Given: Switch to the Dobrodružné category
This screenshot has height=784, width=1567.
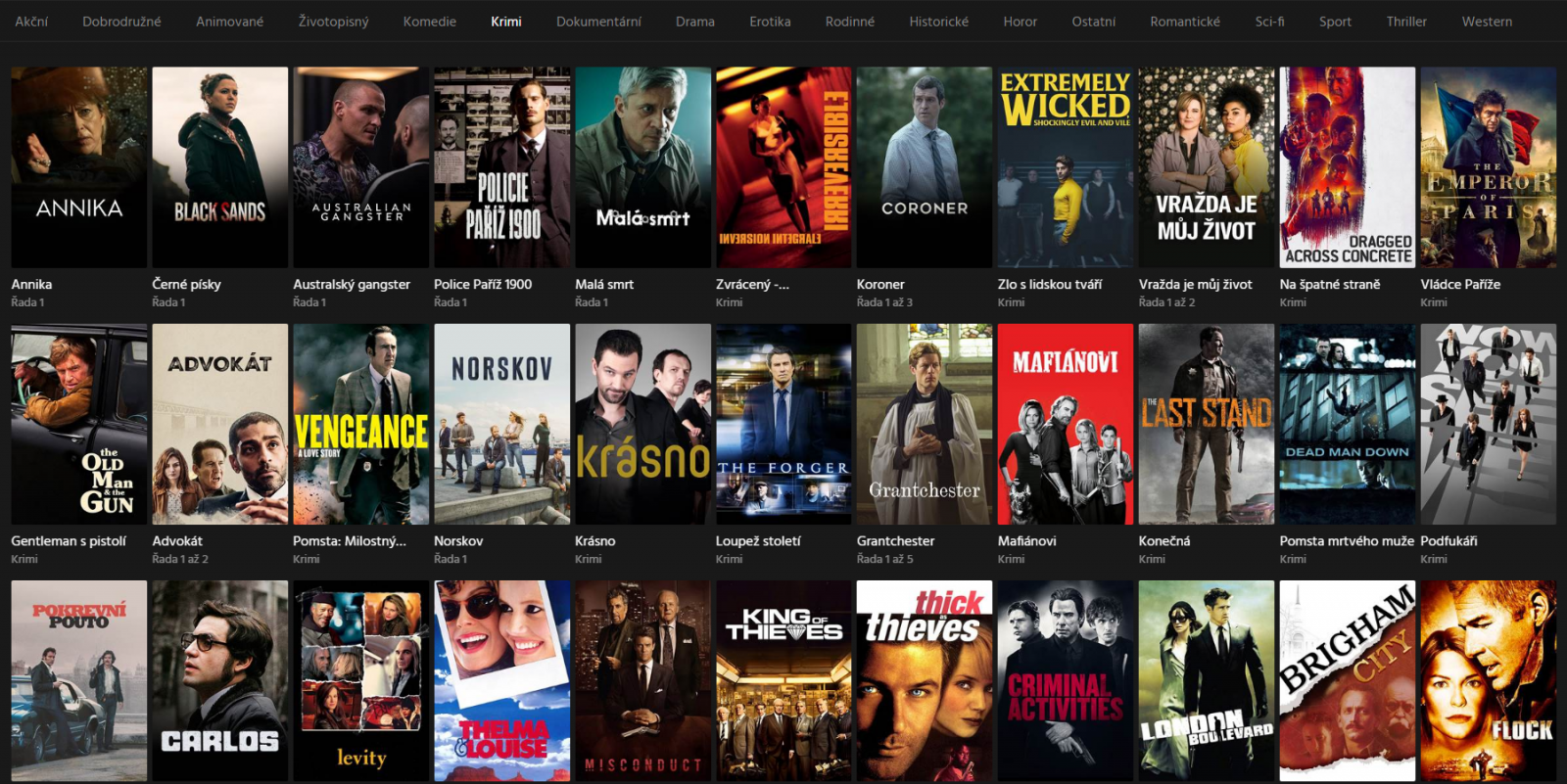Looking at the screenshot, I should (121, 22).
